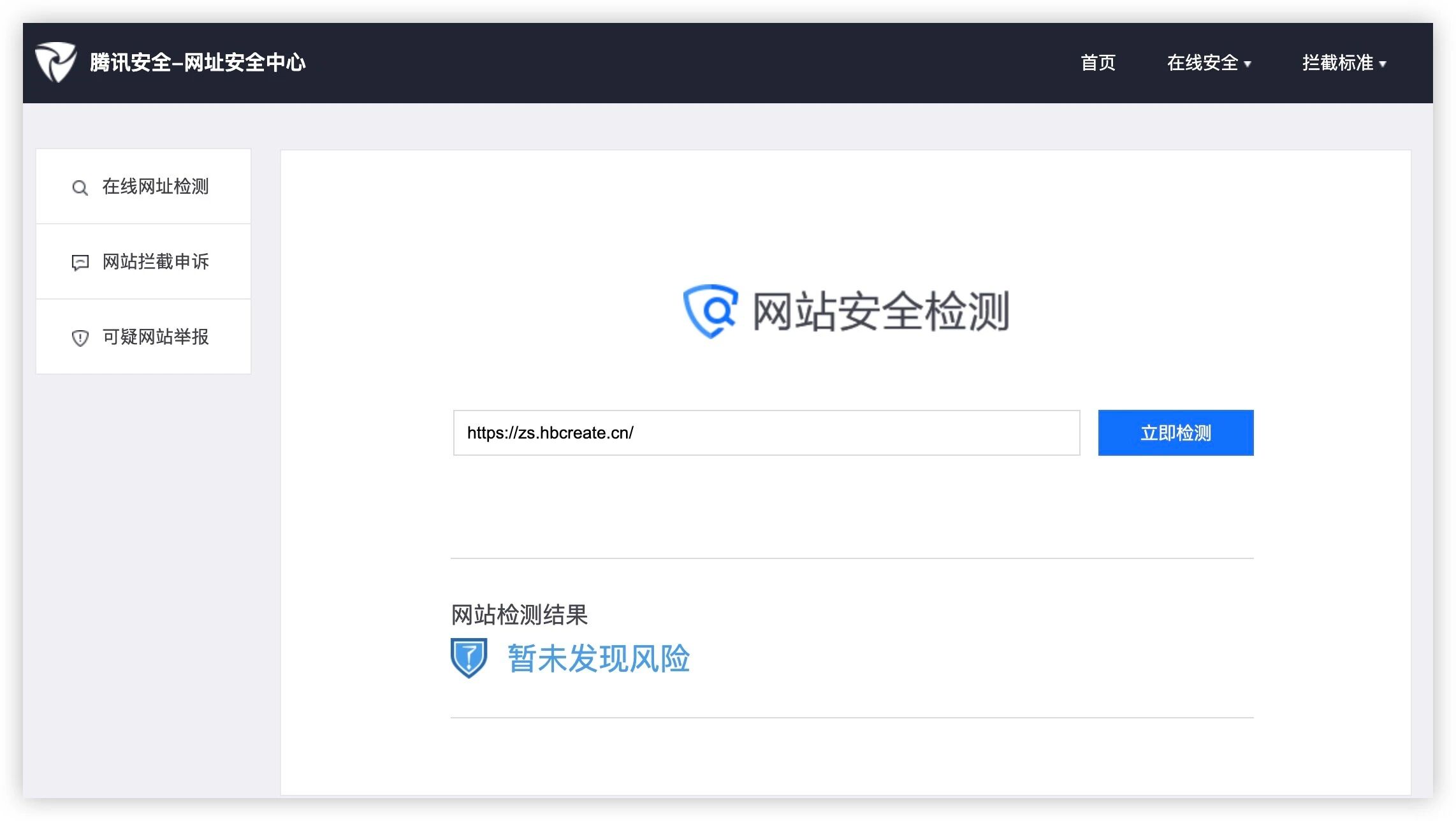Click the 腾讯安全-网址安全中心 title text

(x=198, y=62)
